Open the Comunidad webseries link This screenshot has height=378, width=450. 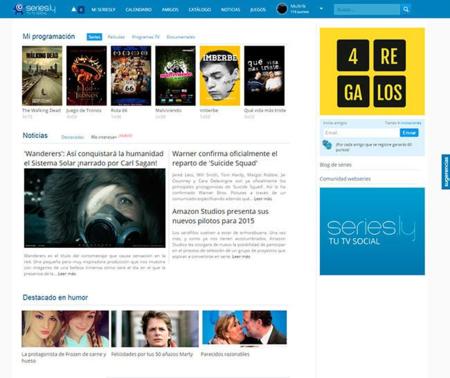345,179
